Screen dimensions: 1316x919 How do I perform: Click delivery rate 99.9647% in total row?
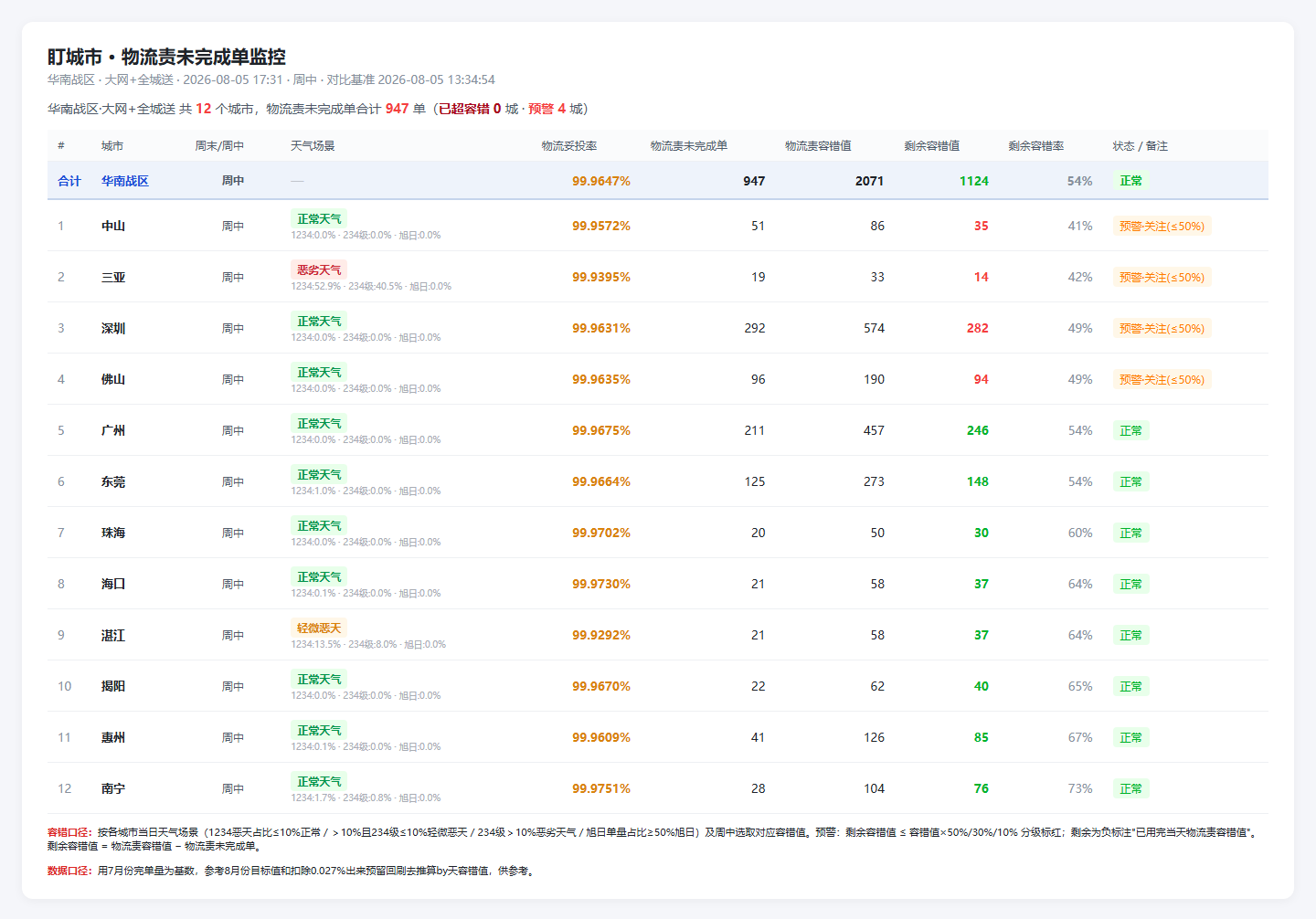tap(601, 181)
